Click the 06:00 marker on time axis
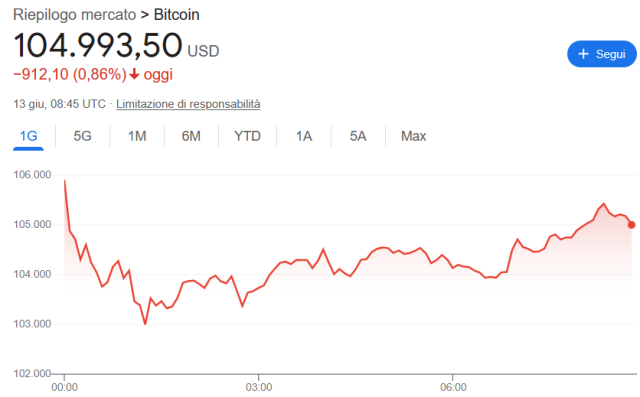640x397 pixels. click(x=453, y=387)
